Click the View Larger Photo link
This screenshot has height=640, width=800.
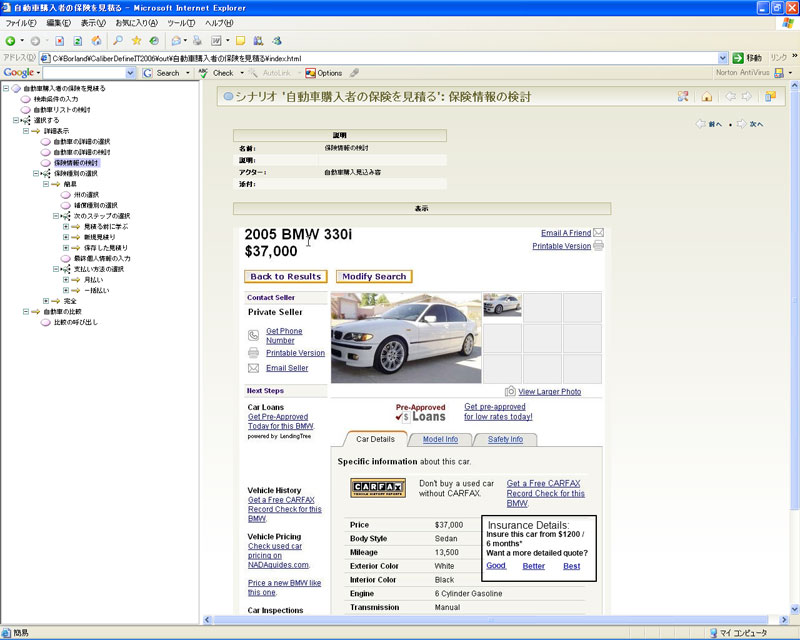coord(549,391)
